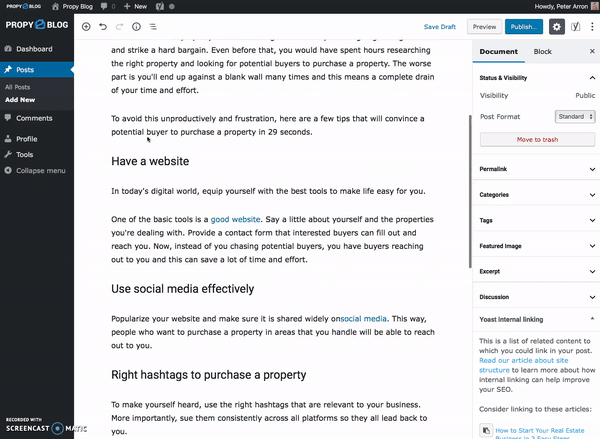The image size is (600, 439).
Task: Close the document settings sidebar
Action: pyautogui.click(x=590, y=51)
